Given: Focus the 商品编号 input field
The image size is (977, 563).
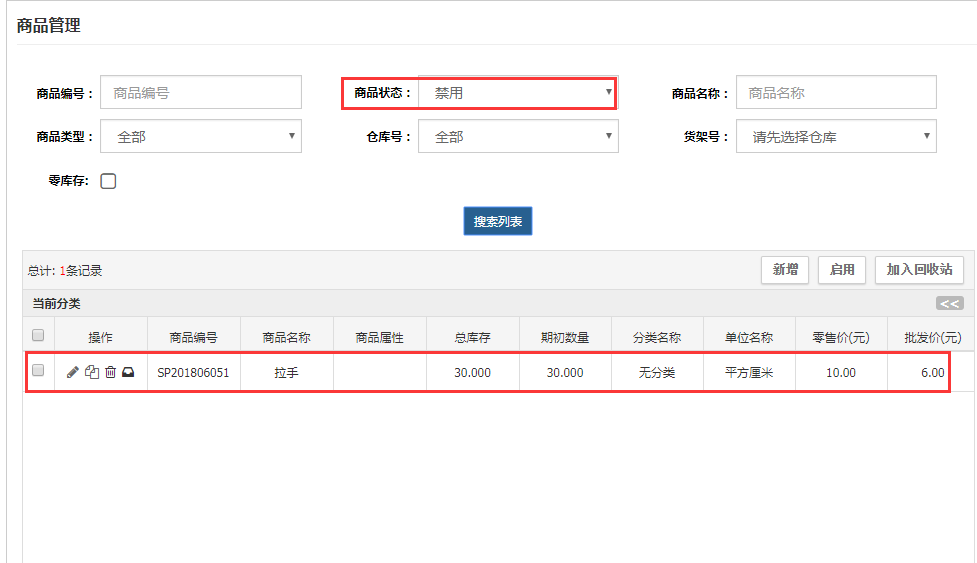Looking at the screenshot, I should click(x=200, y=93).
